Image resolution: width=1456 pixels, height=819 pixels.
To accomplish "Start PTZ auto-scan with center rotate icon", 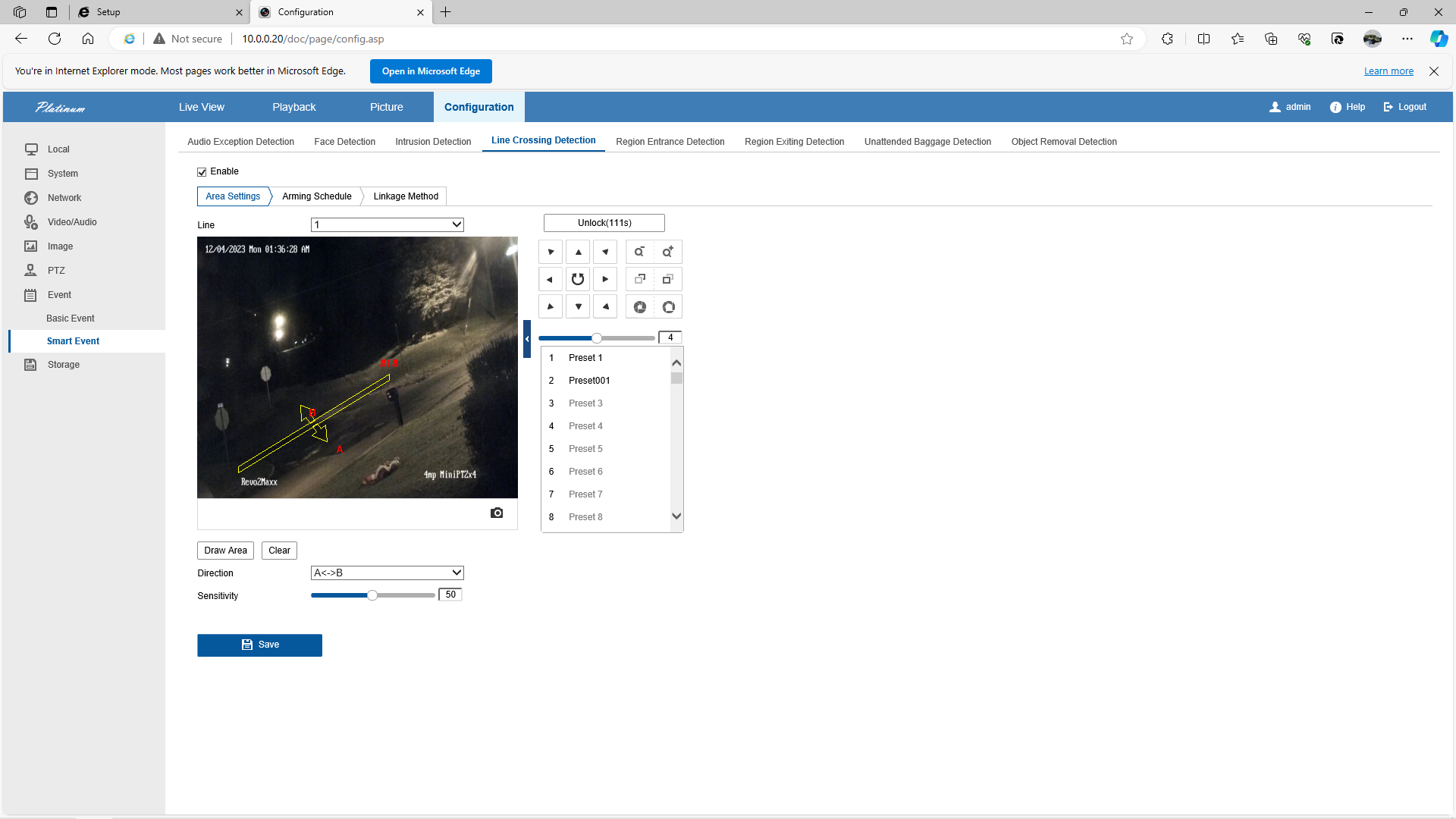I will point(578,279).
